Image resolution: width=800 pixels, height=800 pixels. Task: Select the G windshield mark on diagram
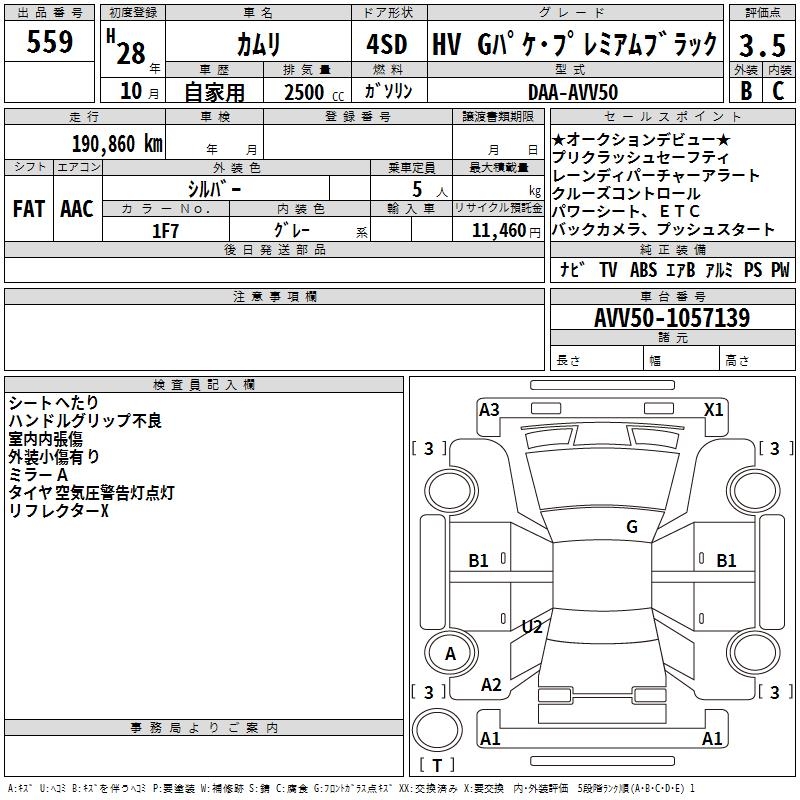click(x=632, y=526)
